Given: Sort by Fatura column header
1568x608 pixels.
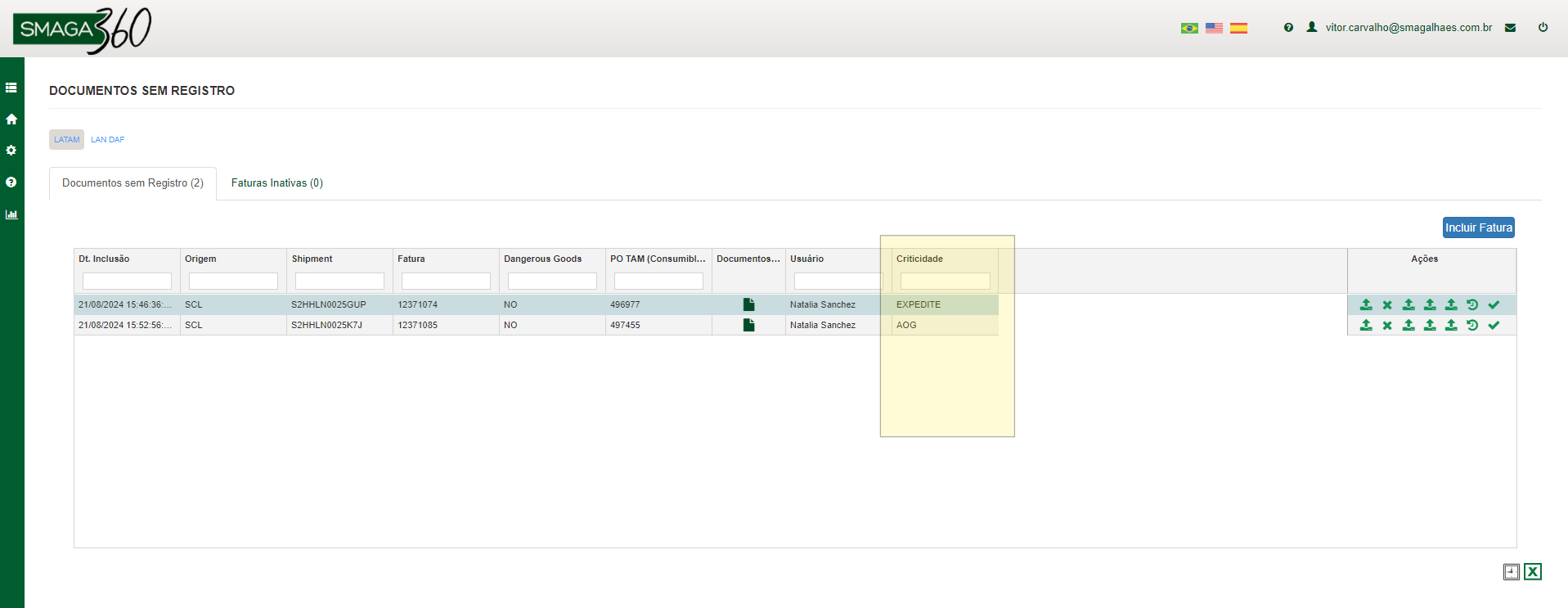Looking at the screenshot, I should 411,259.
